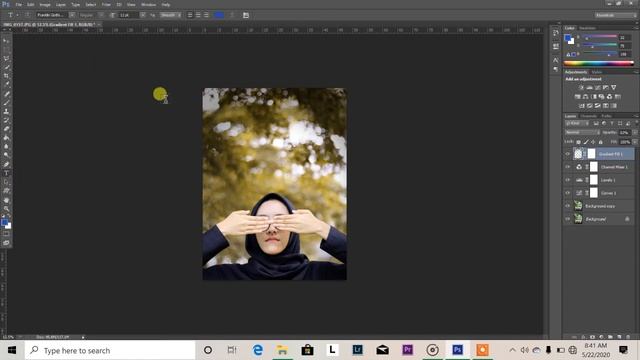Image resolution: width=640 pixels, height=360 pixels.
Task: Hide the Gradient Fill 1 layer
Action: pos(567,154)
